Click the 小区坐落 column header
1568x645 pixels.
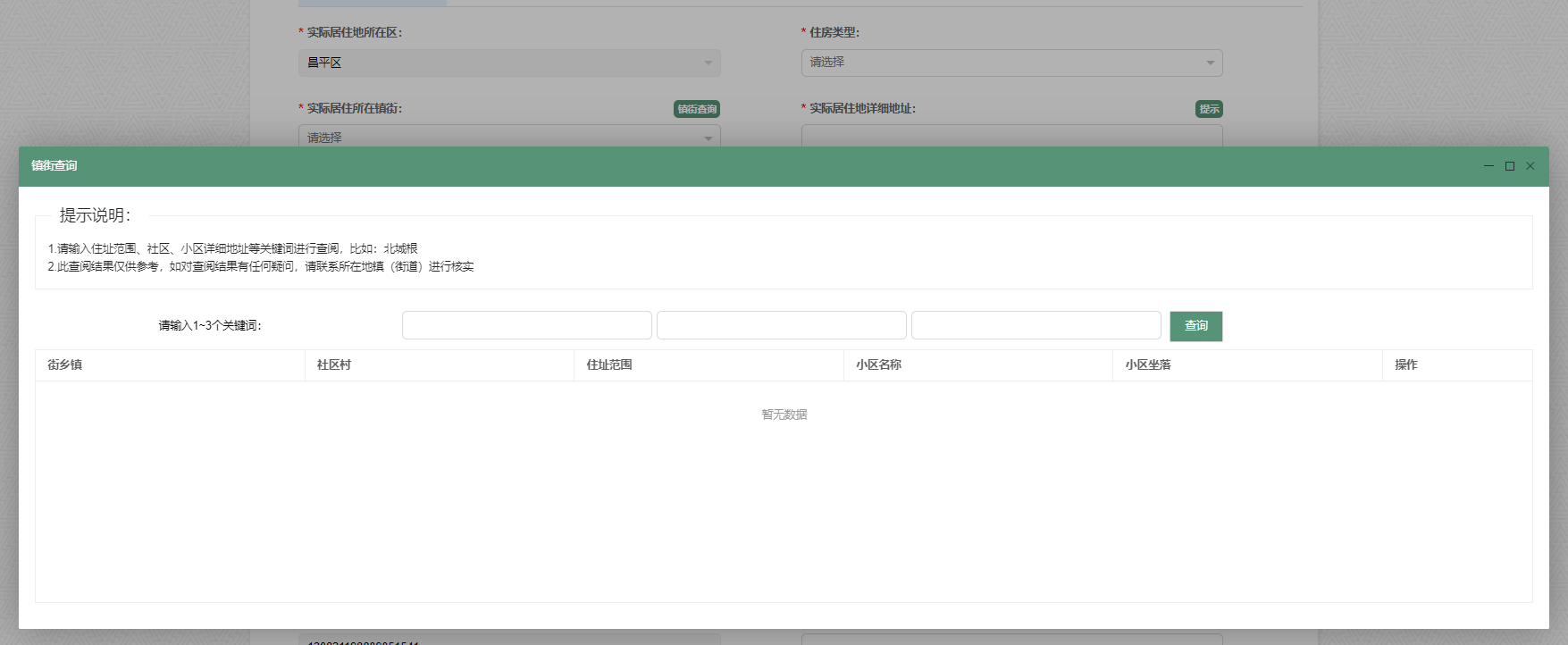1148,364
